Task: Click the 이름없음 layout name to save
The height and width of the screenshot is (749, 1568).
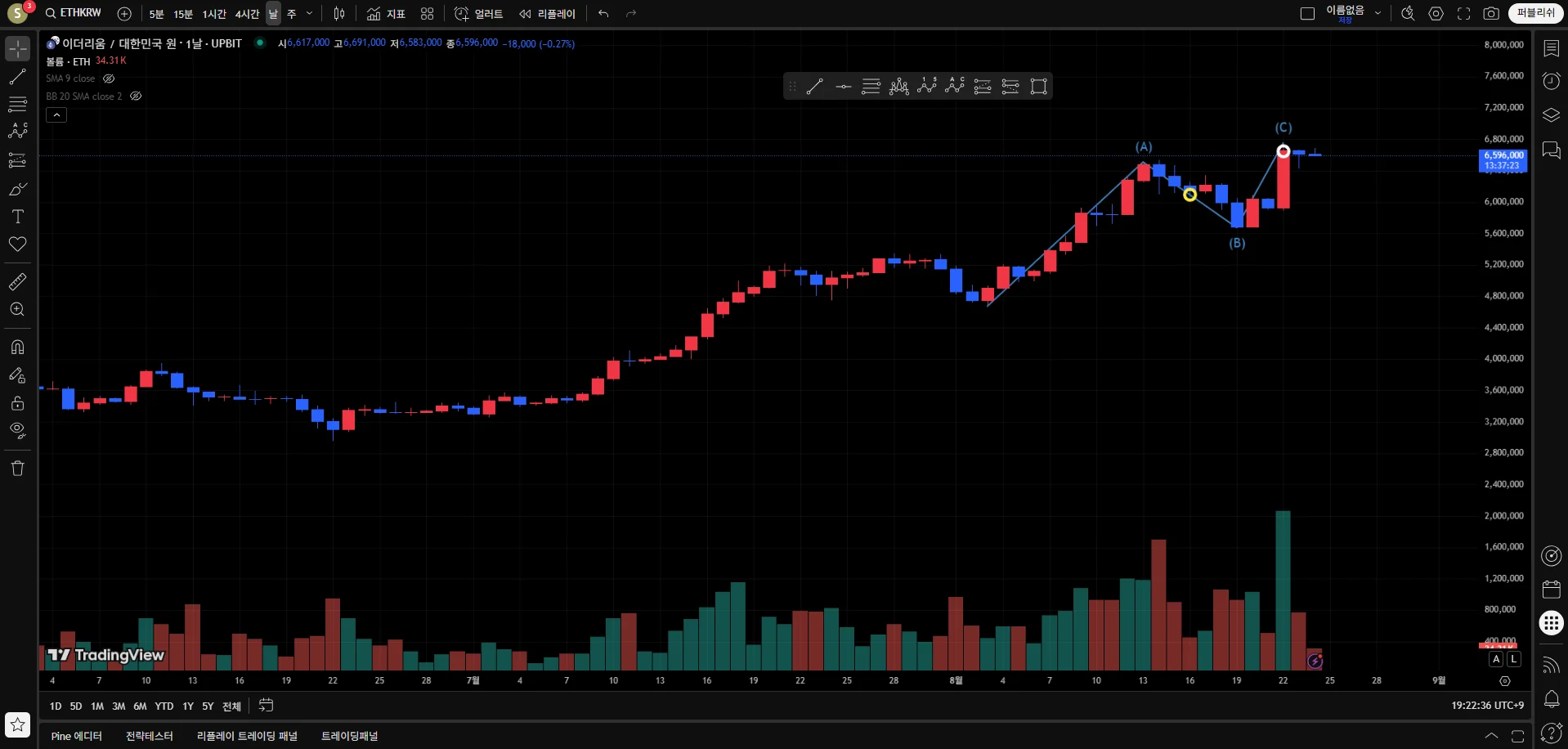Action: [1345, 13]
